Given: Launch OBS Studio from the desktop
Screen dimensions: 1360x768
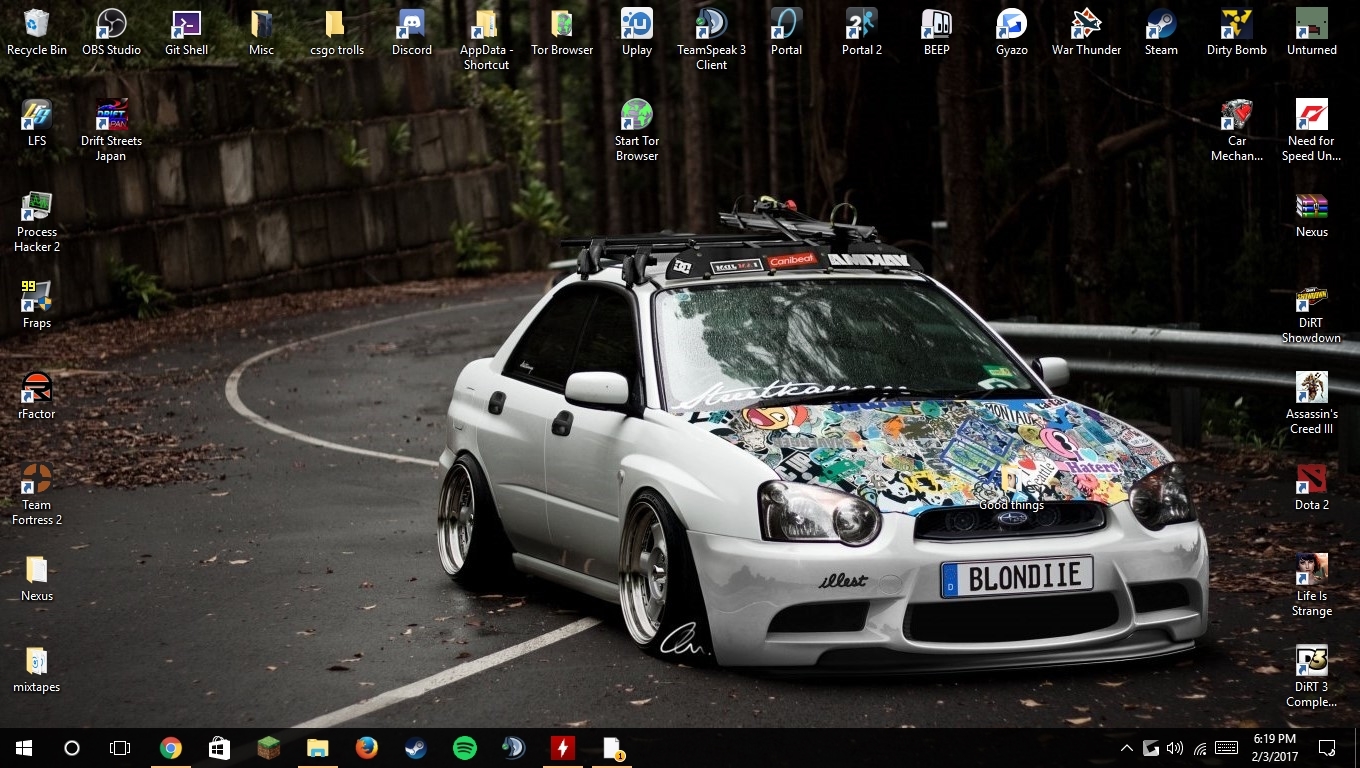Looking at the screenshot, I should click(x=111, y=31).
